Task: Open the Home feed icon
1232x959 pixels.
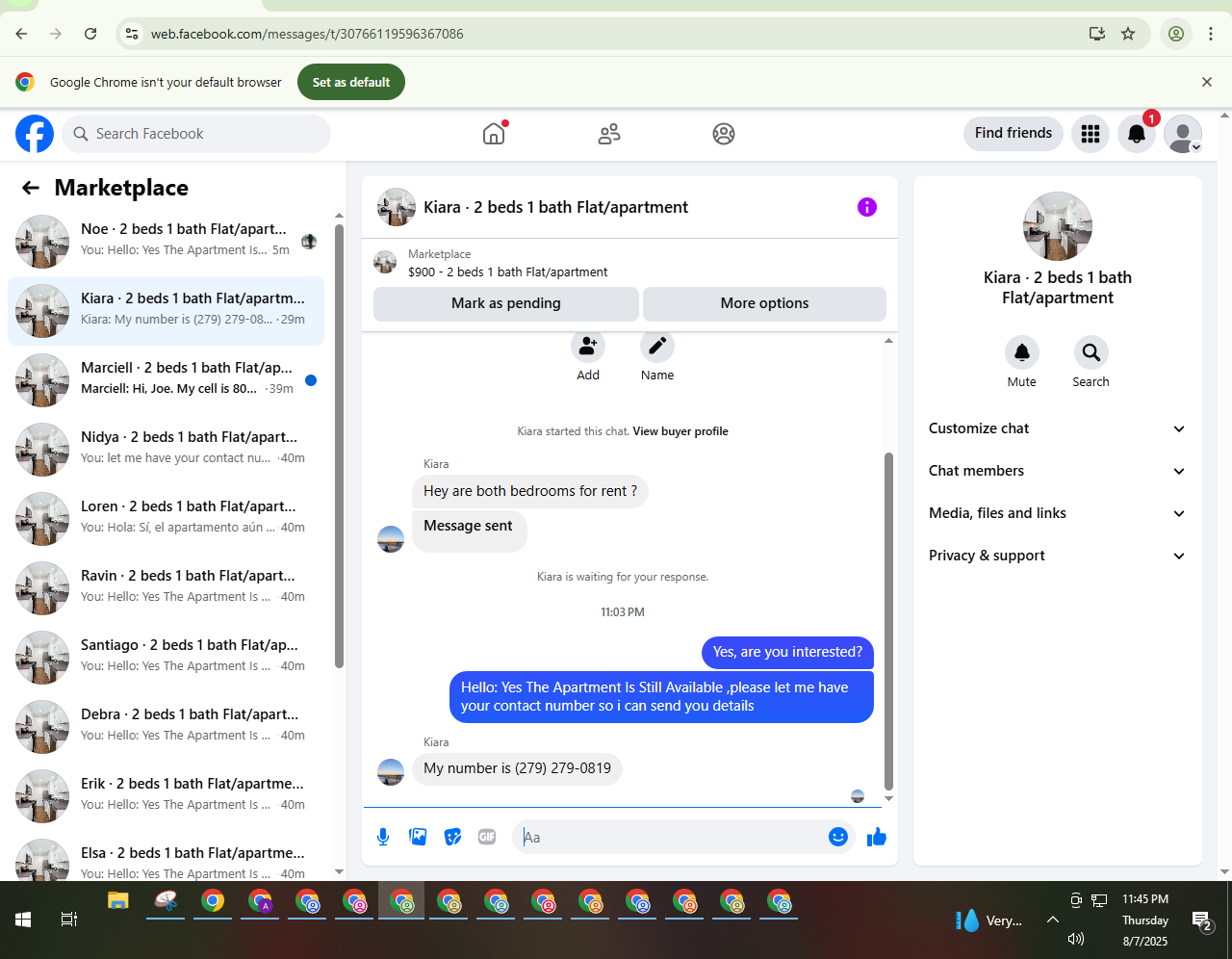Action: (494, 134)
